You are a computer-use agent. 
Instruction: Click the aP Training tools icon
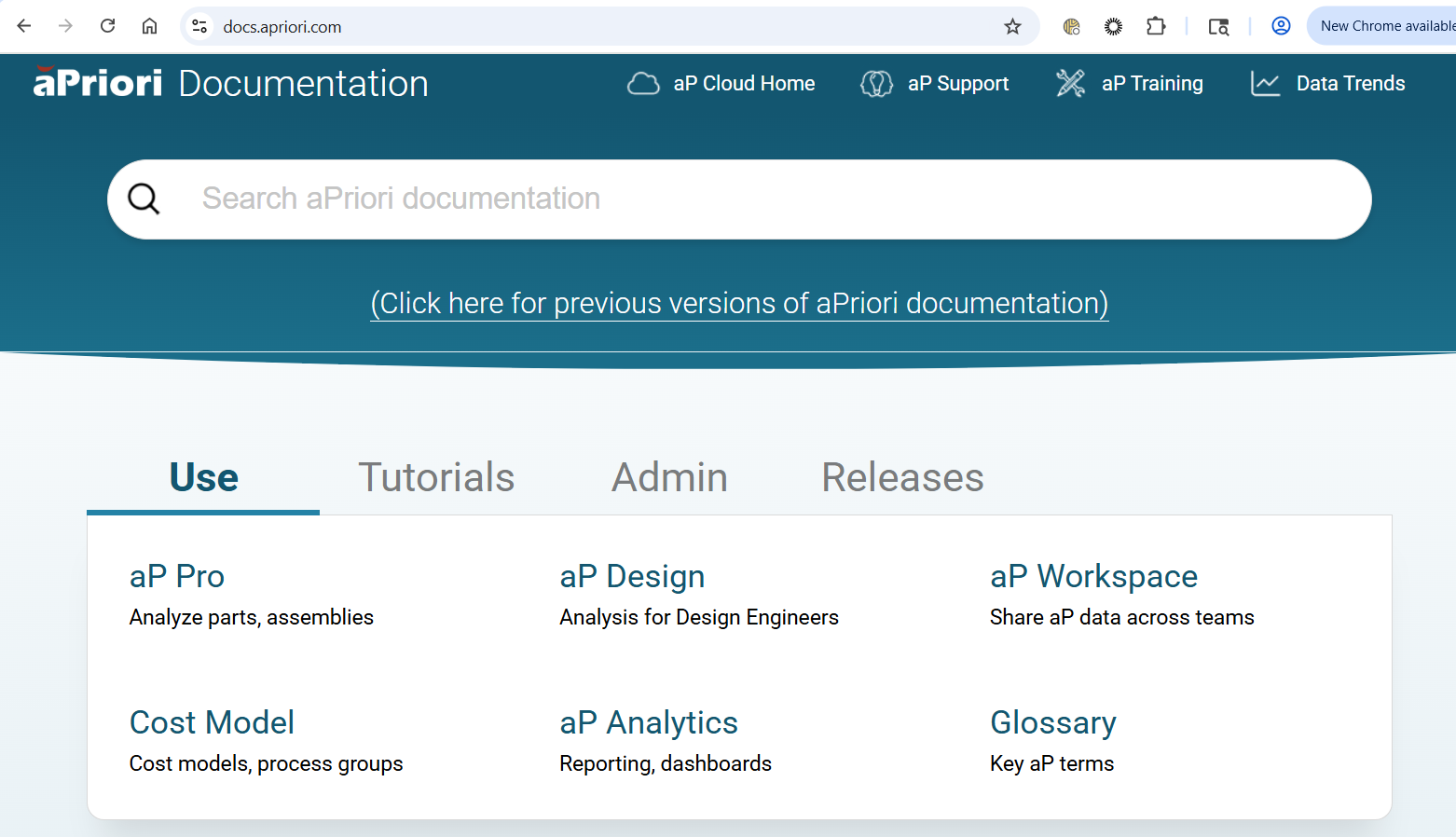pyautogui.click(x=1070, y=84)
